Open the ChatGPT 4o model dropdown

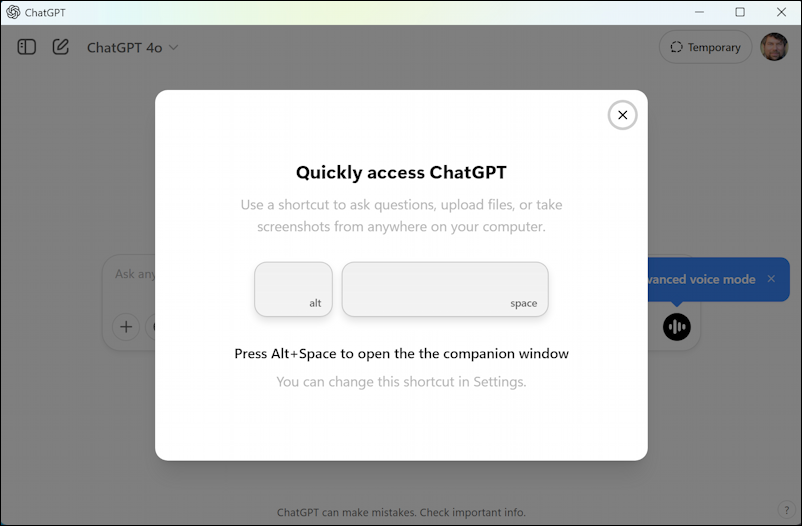tap(132, 48)
